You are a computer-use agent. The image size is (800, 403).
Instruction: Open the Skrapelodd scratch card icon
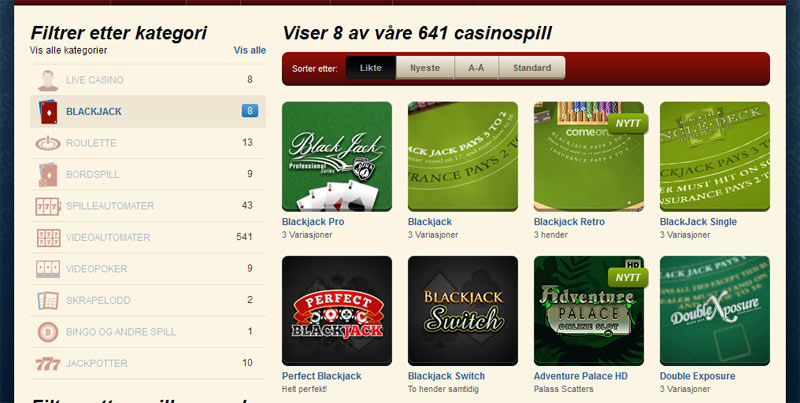point(48,300)
